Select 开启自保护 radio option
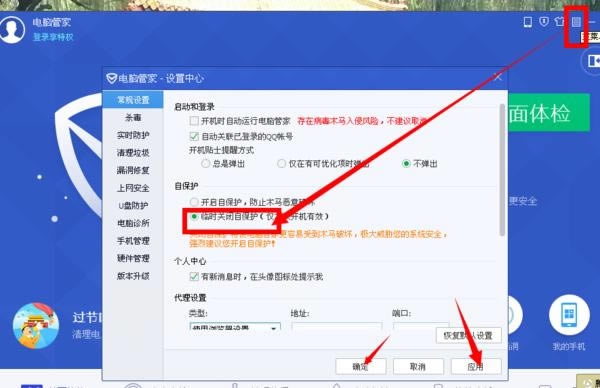The width and height of the screenshot is (600, 388). [194, 202]
